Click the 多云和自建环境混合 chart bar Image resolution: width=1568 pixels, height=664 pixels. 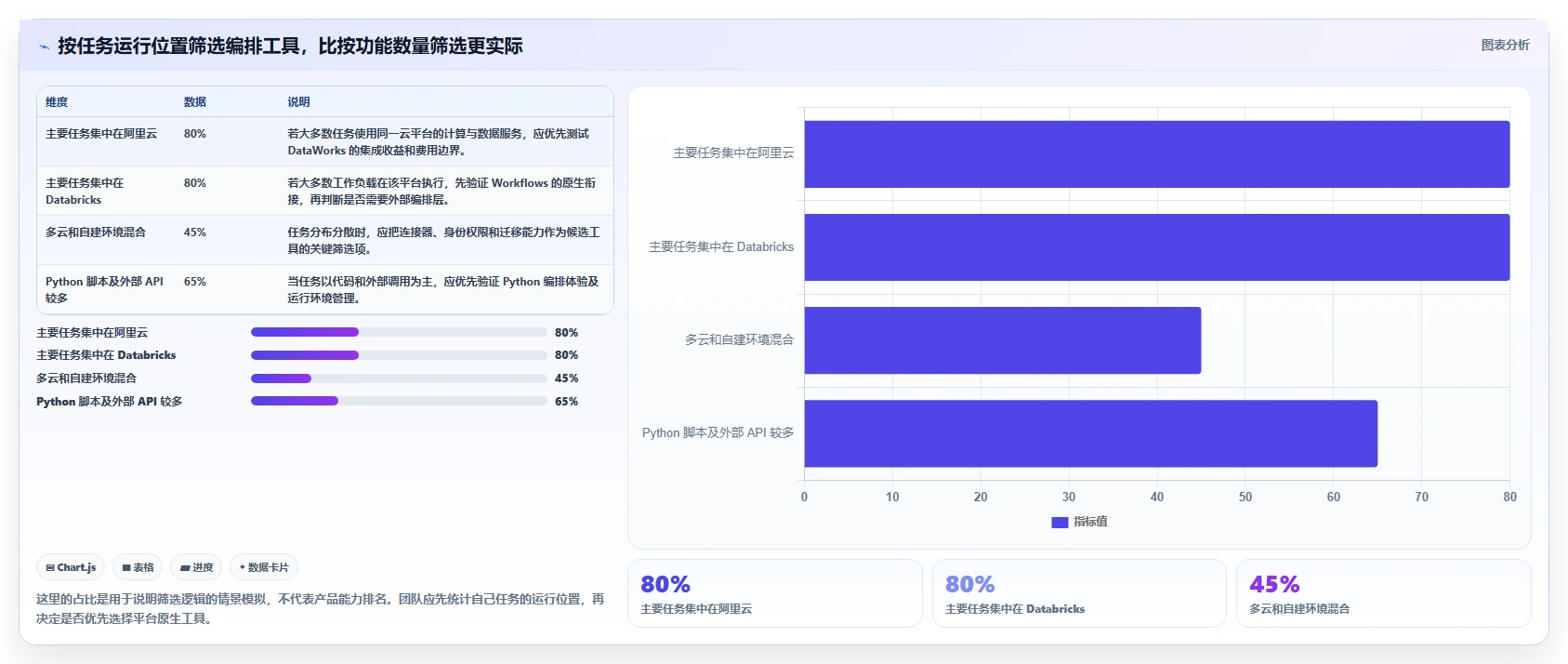1002,340
